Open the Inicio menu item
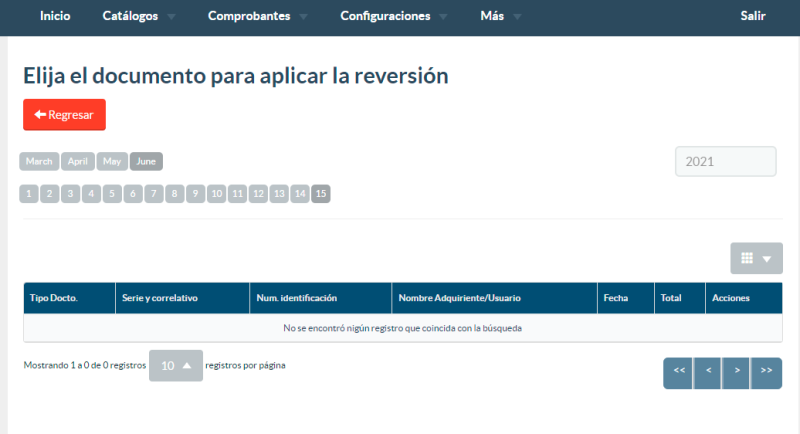Screen dimensions: 800x434 click(x=55, y=16)
